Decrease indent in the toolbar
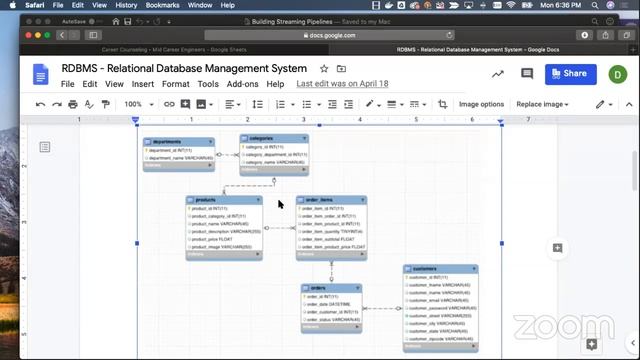The image size is (640, 360). pyautogui.click(x=332, y=104)
